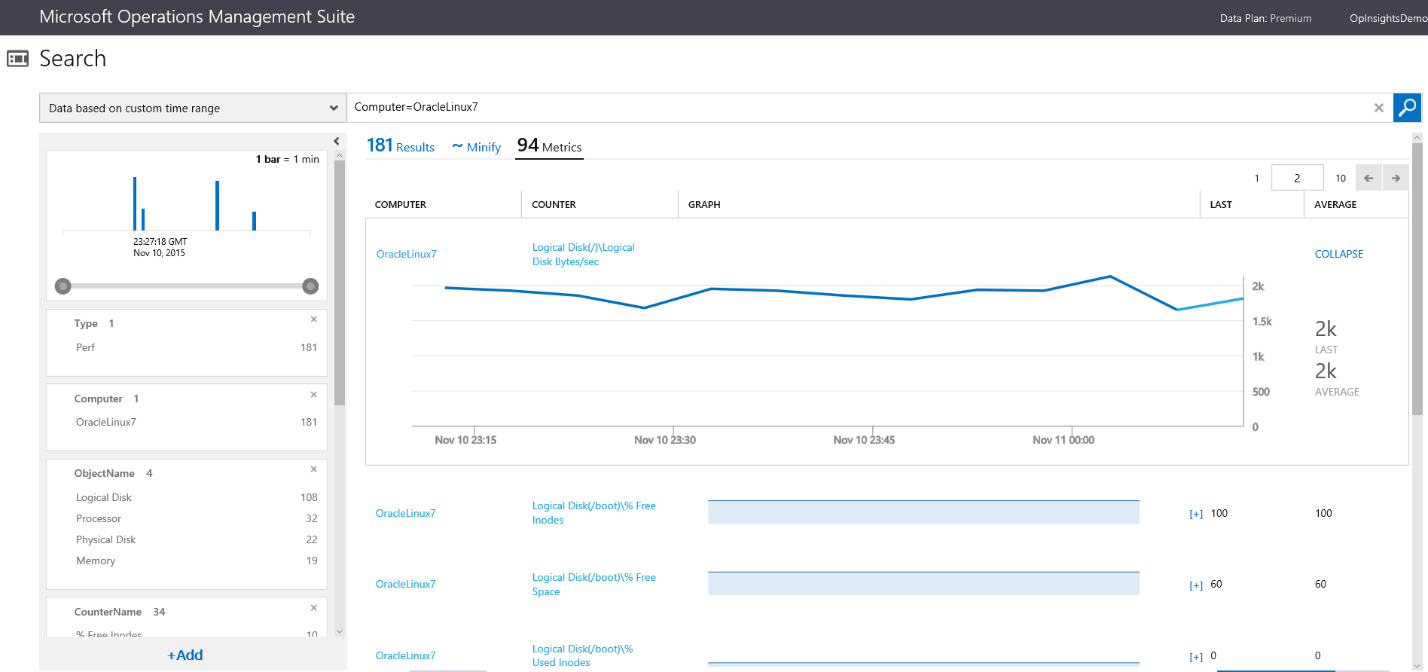
Task: Click the Data Plan: Premium label
Action: coord(1265,18)
